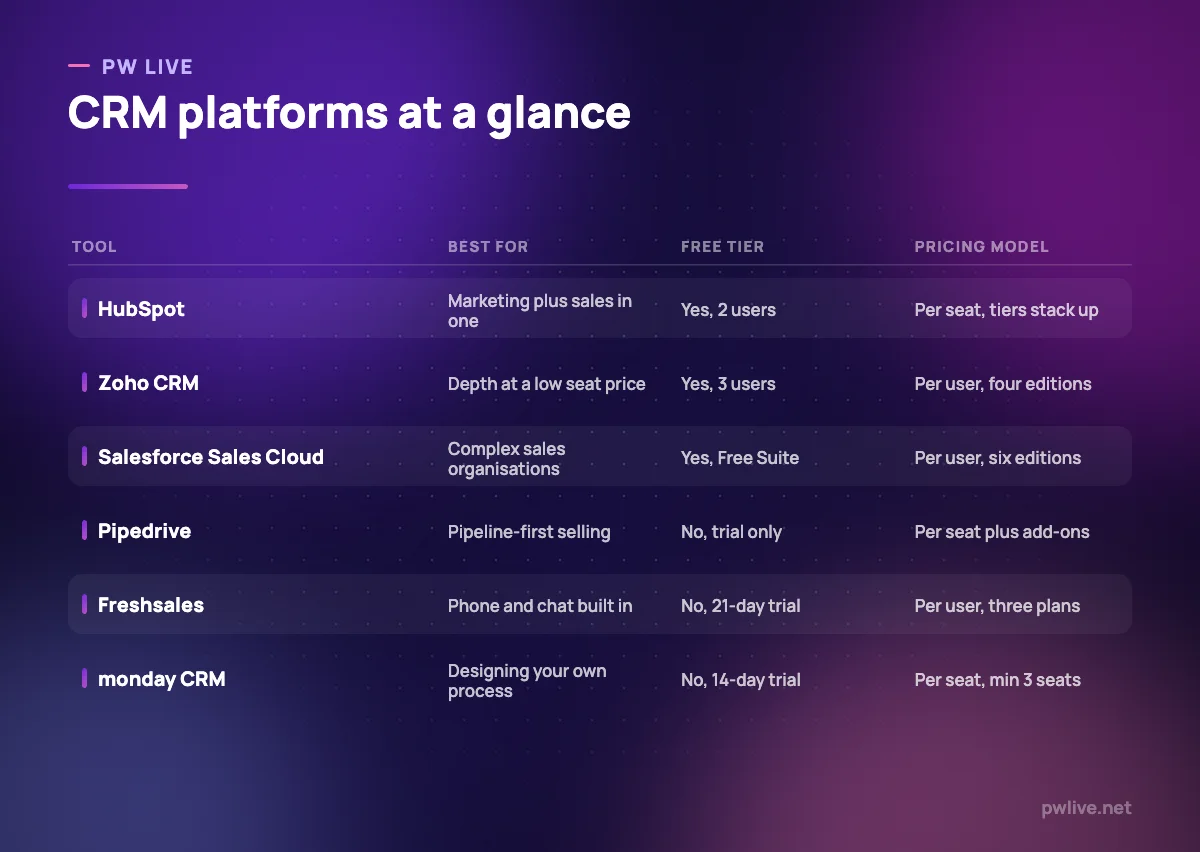Click the 'CRM platforms at a glance' title
1200x852 pixels.
pyautogui.click(x=349, y=113)
